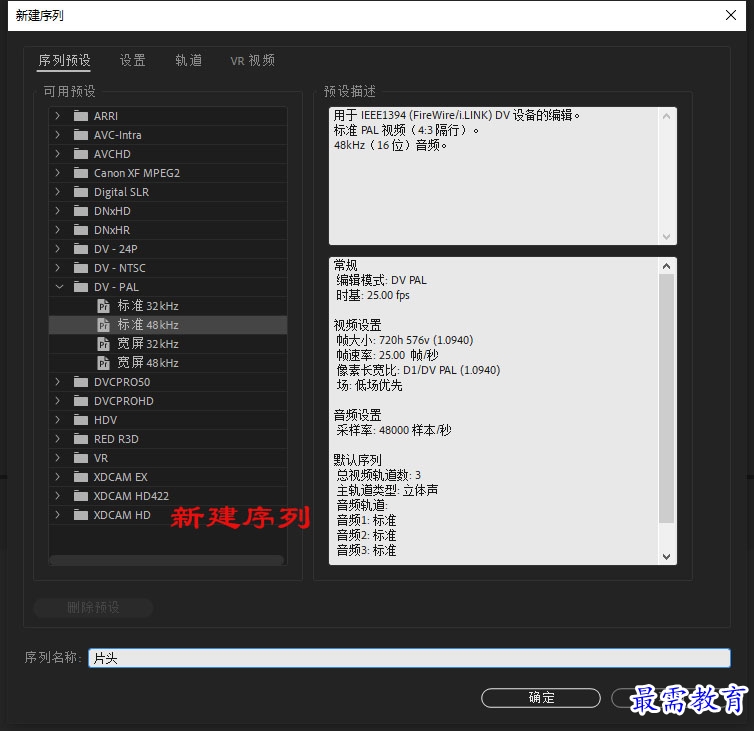Click the DV - 24P folder icon
754x731 pixels.
click(81, 249)
